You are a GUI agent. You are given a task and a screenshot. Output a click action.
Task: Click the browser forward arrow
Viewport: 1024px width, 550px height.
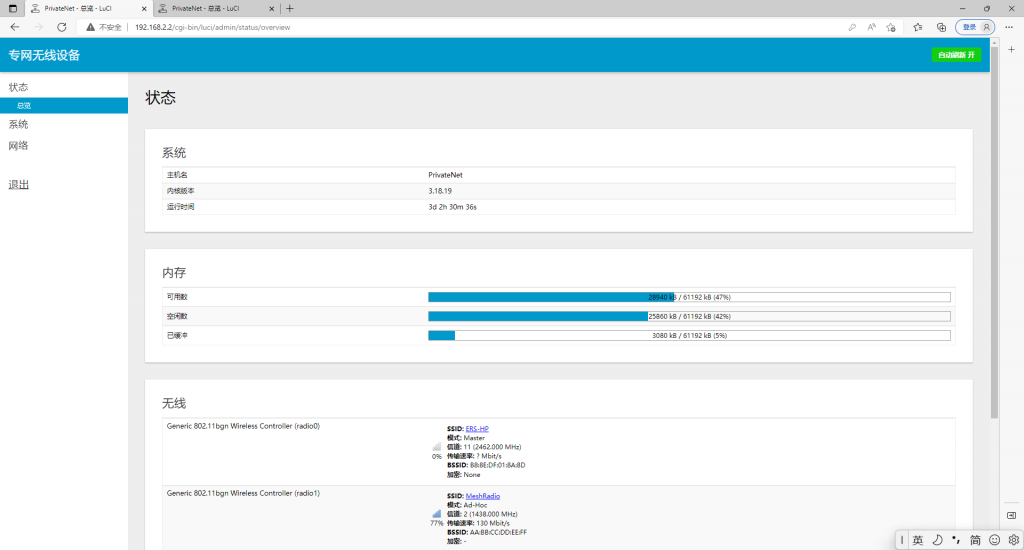[x=38, y=27]
